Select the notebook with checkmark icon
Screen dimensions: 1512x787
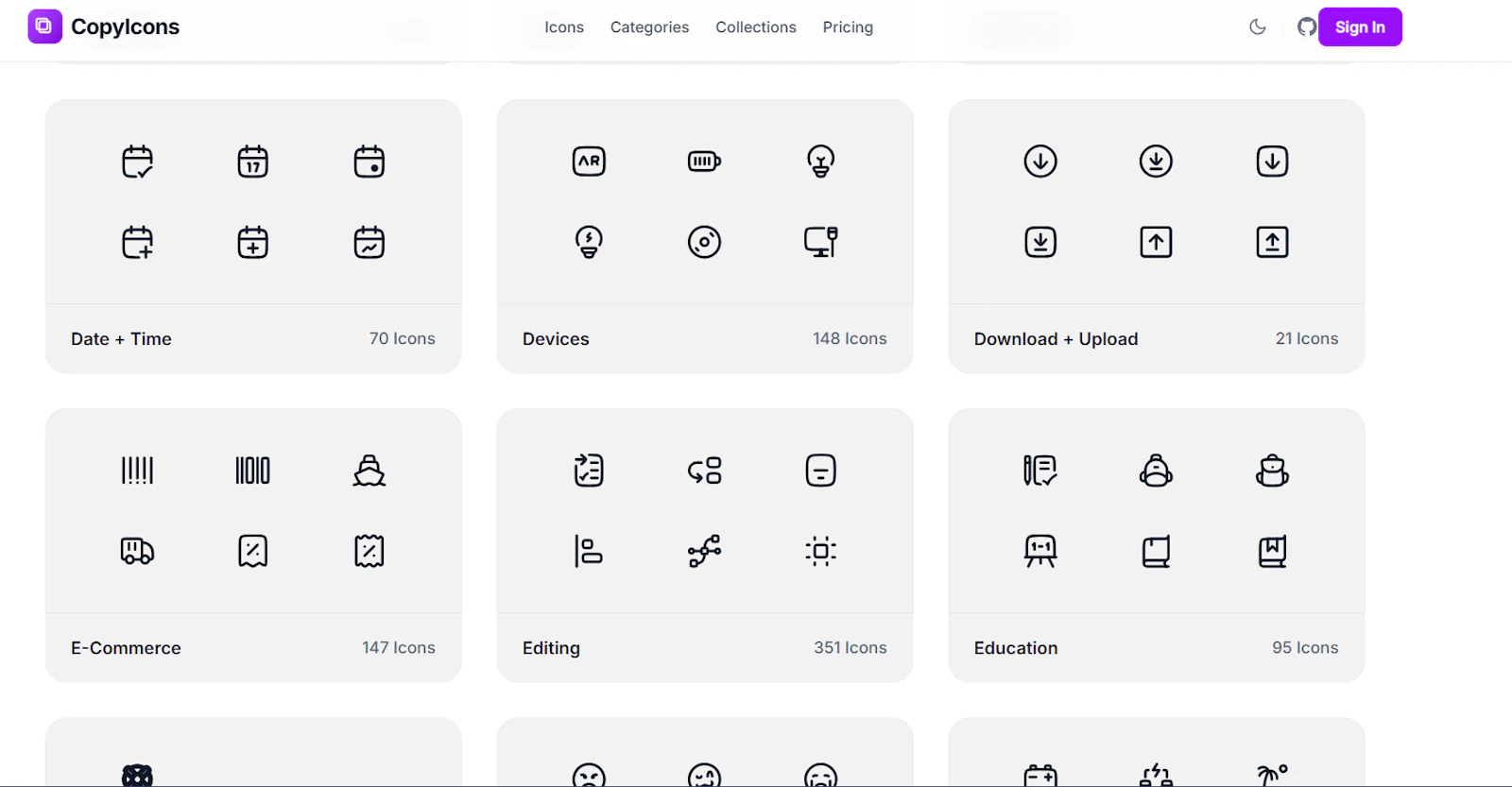(x=1041, y=470)
